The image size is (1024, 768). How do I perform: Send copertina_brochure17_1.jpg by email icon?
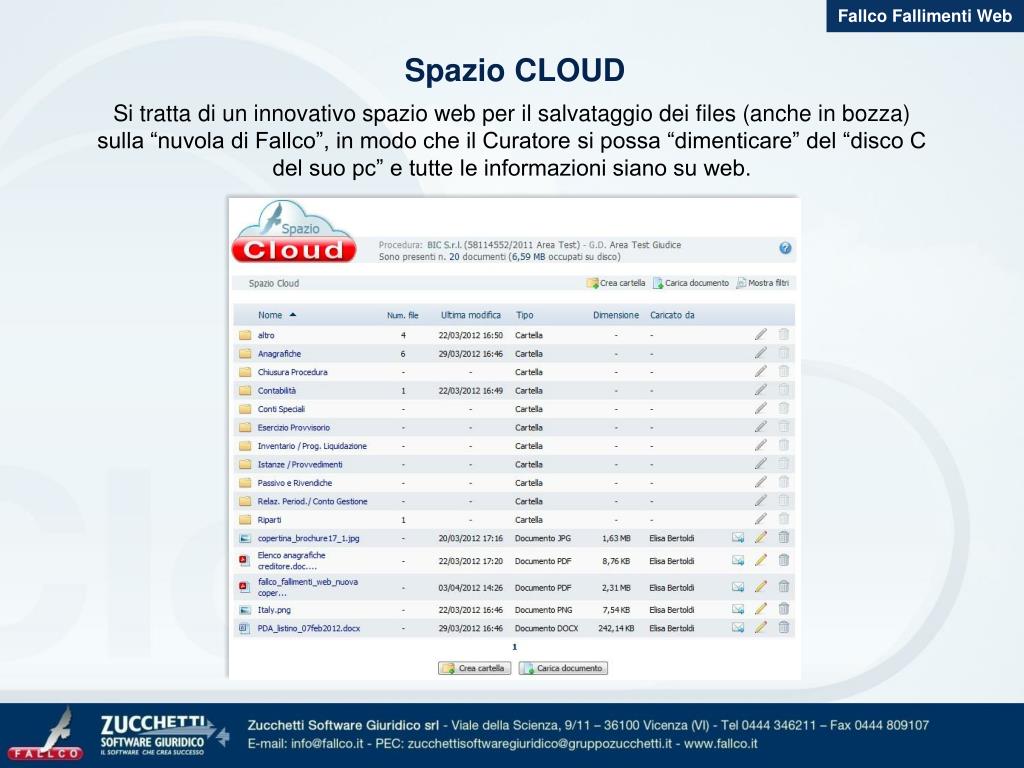[x=737, y=537]
